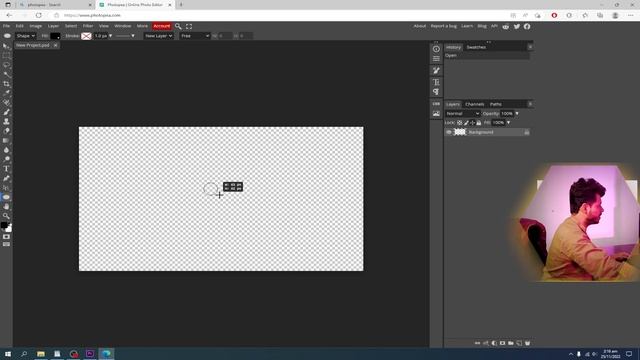Select the Eyedropper tool
Image resolution: width=640 pixels, height=360 pixels.
tap(6, 93)
